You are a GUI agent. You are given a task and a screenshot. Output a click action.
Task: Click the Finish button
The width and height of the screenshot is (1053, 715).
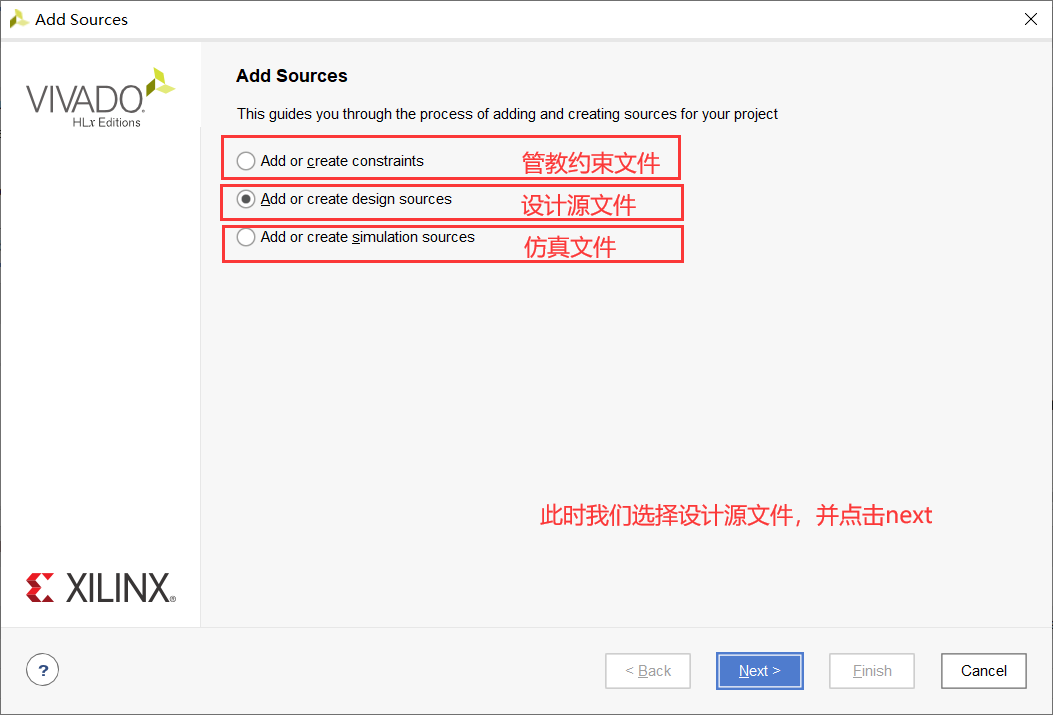click(872, 671)
